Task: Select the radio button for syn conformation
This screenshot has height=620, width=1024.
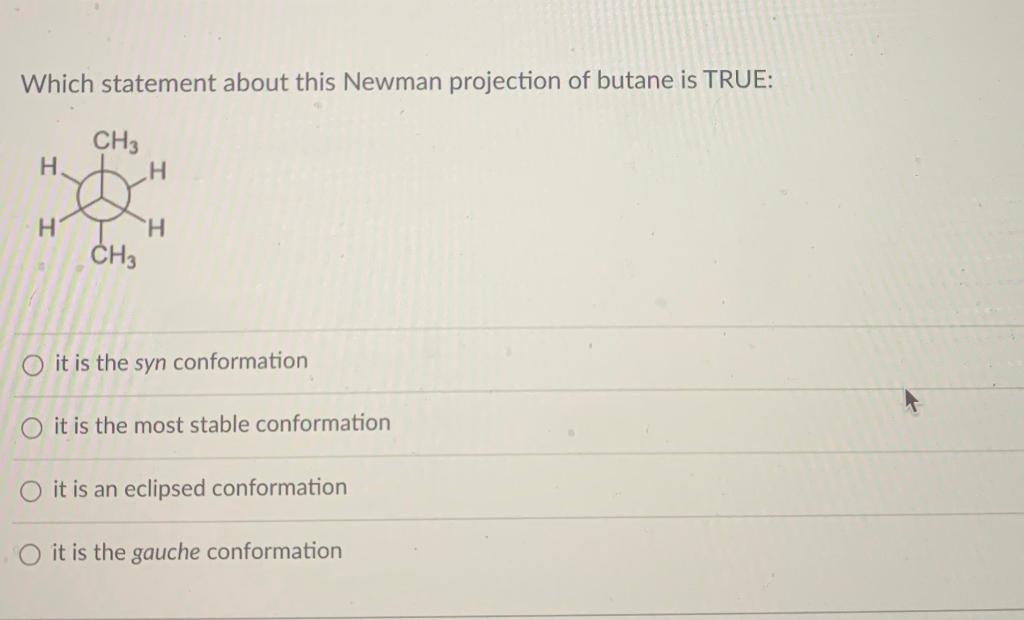Action: pyautogui.click(x=33, y=364)
